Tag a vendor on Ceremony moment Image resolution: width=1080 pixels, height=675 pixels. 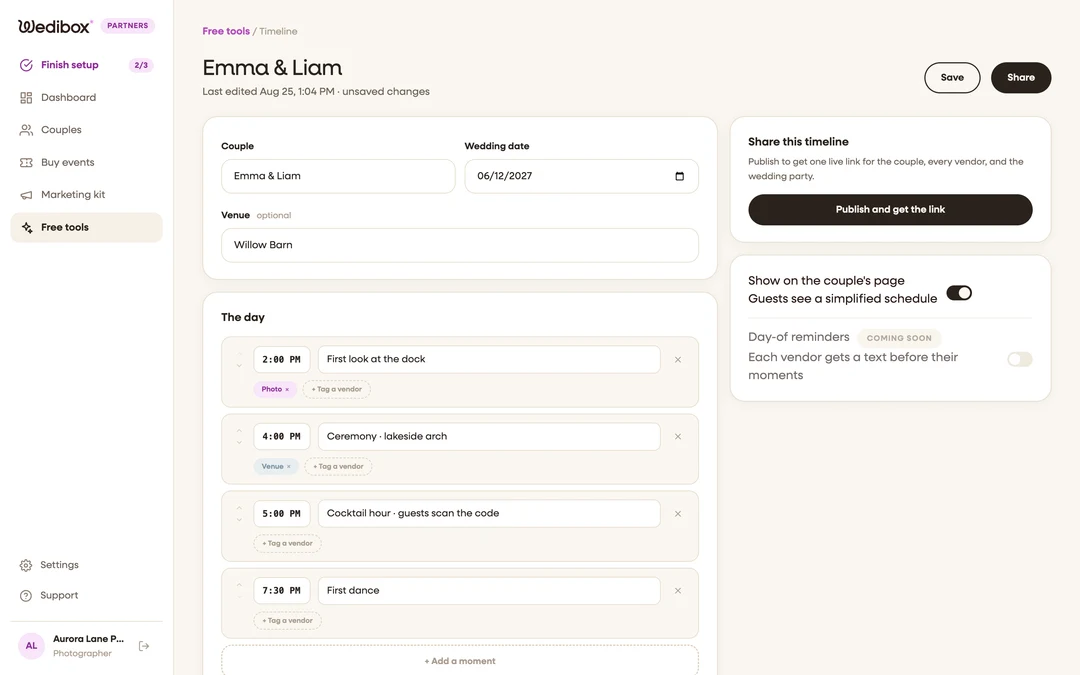[338, 466]
